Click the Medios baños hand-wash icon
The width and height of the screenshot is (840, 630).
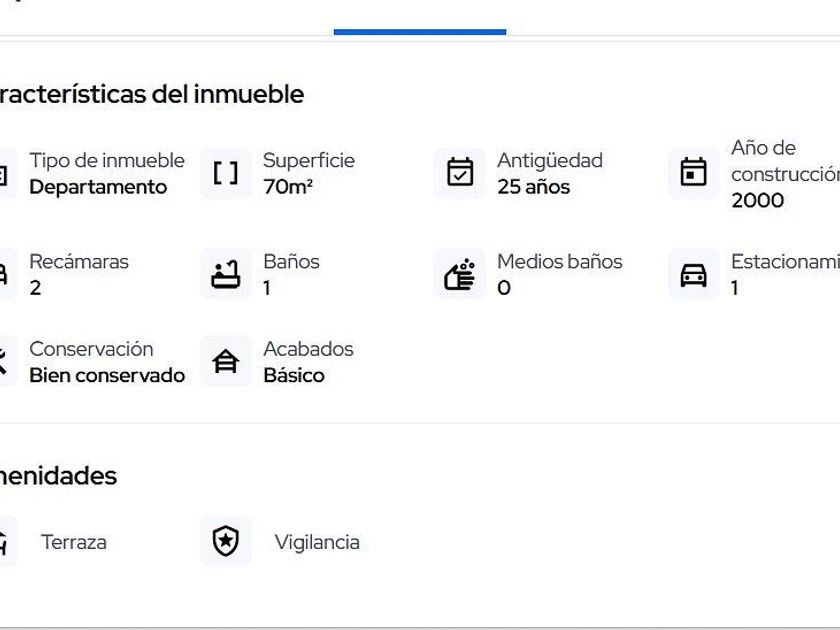[x=460, y=274]
